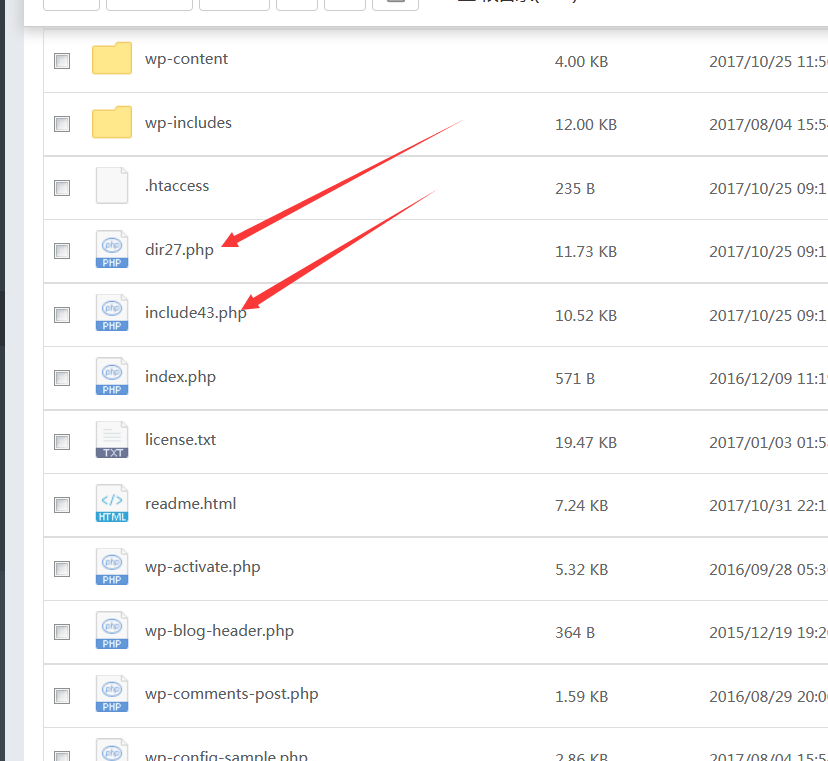Tick the checkbox for wp-content
Image resolution: width=828 pixels, height=761 pixels.
pos(62,61)
